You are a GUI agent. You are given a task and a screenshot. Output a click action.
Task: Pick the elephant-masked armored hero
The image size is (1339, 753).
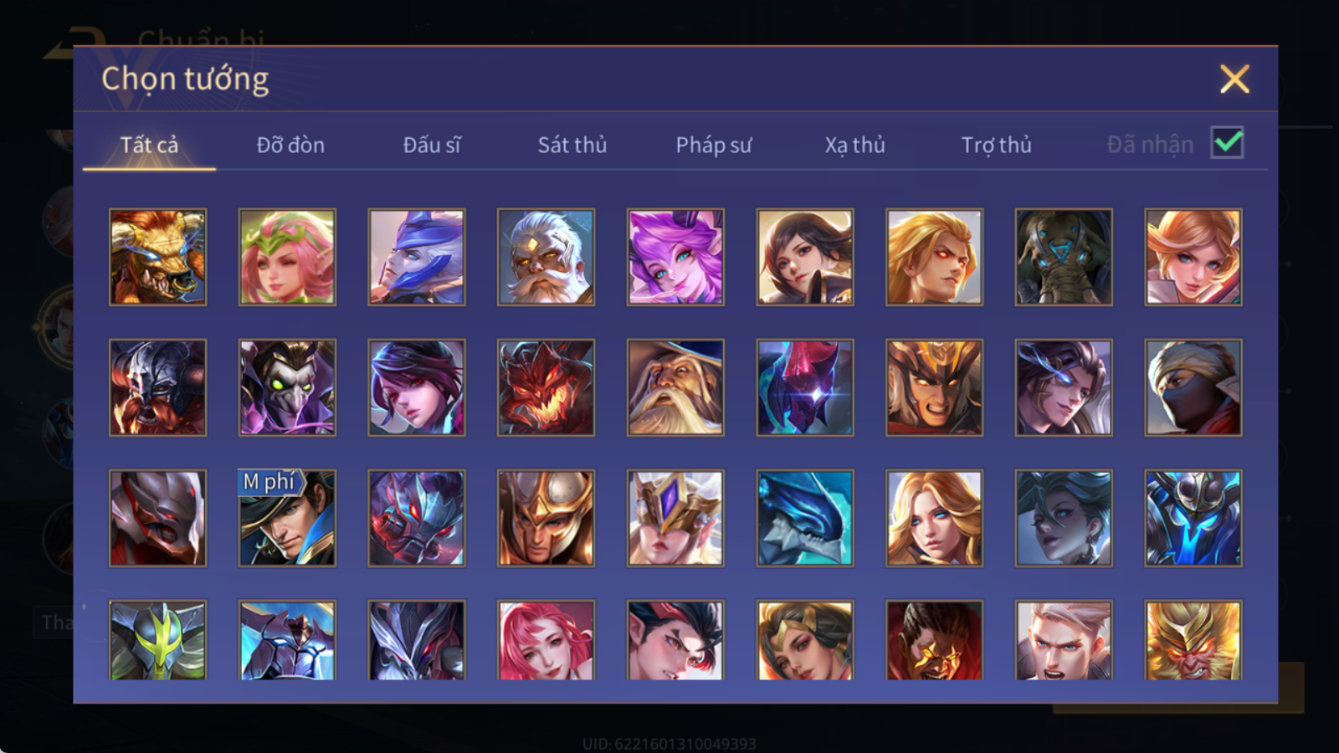click(x=1064, y=257)
